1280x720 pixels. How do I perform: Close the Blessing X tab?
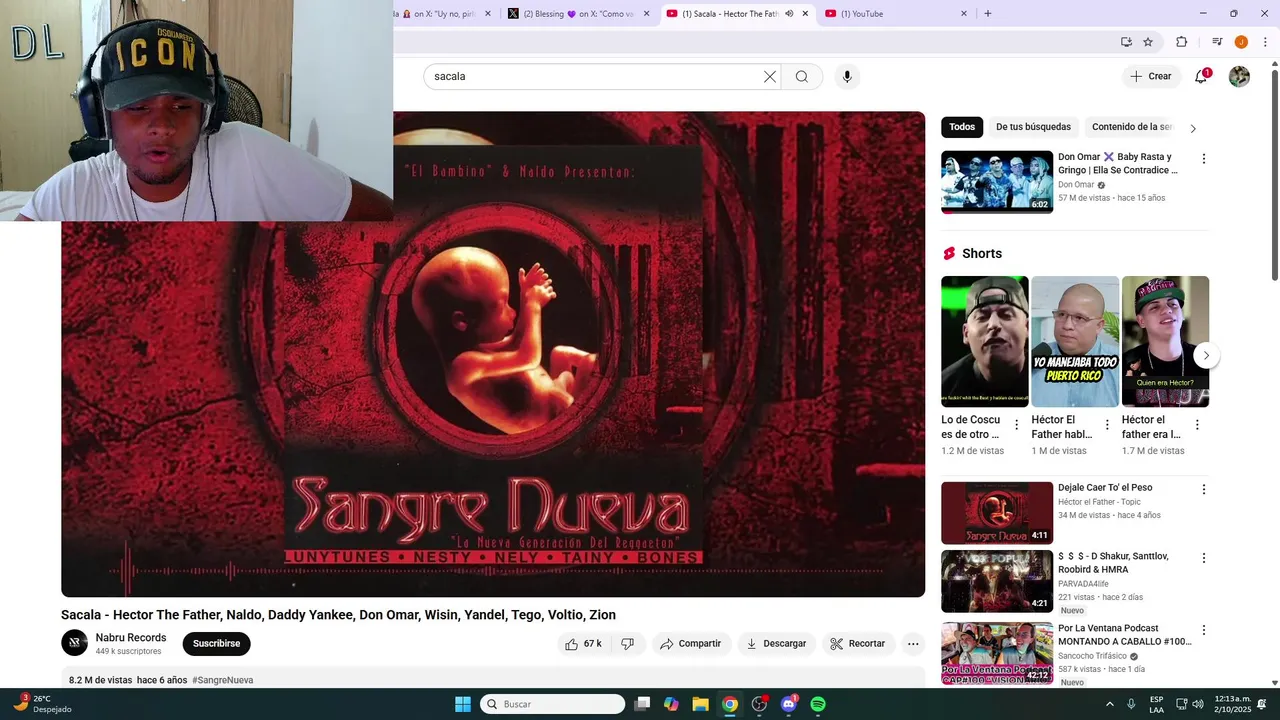(x=646, y=14)
